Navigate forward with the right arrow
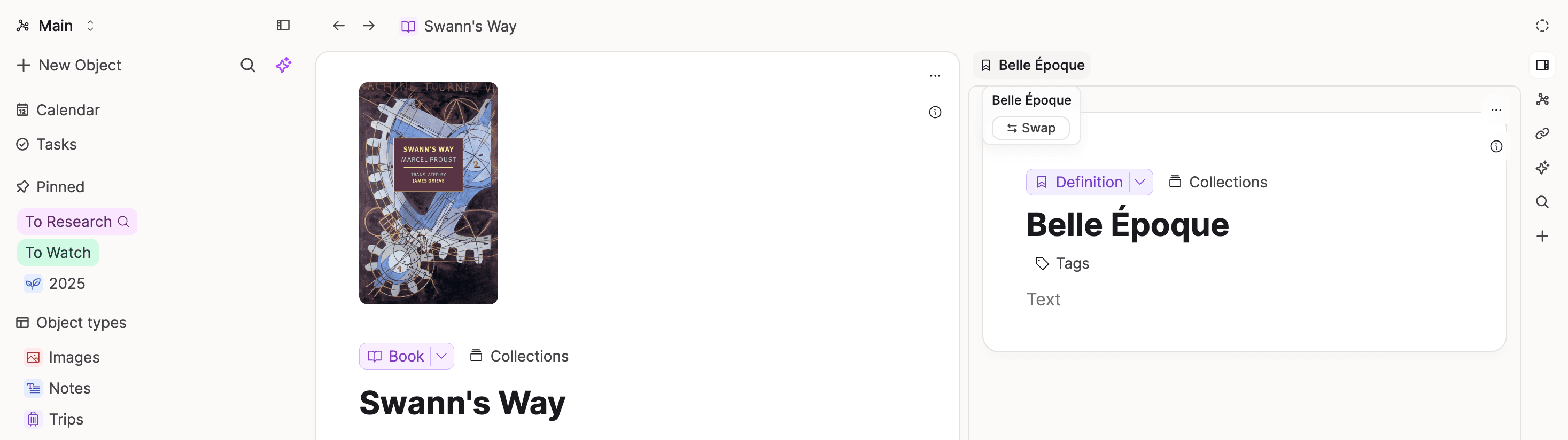This screenshot has height=440, width=1568. 369,26
